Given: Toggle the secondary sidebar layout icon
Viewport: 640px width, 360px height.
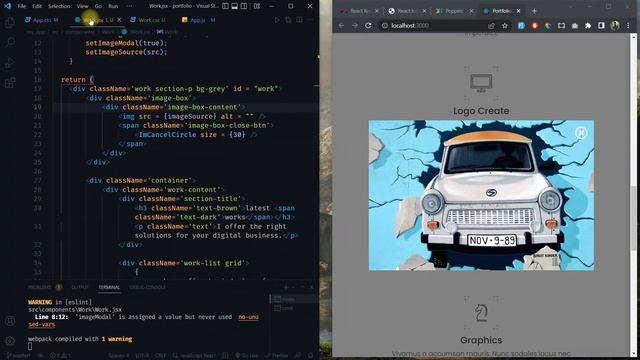Looking at the screenshot, I should [x=244, y=6].
